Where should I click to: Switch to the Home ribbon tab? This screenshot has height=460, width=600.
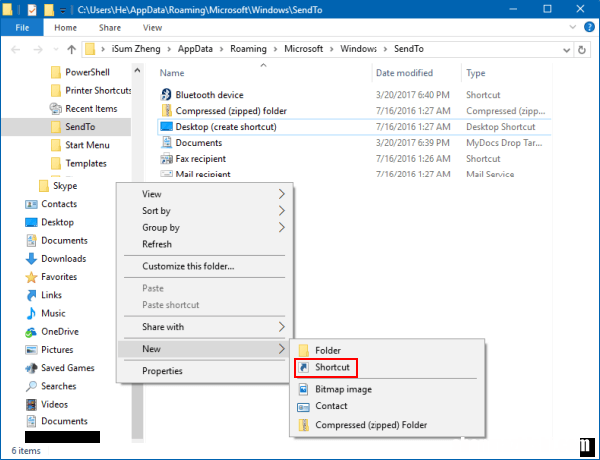65,28
